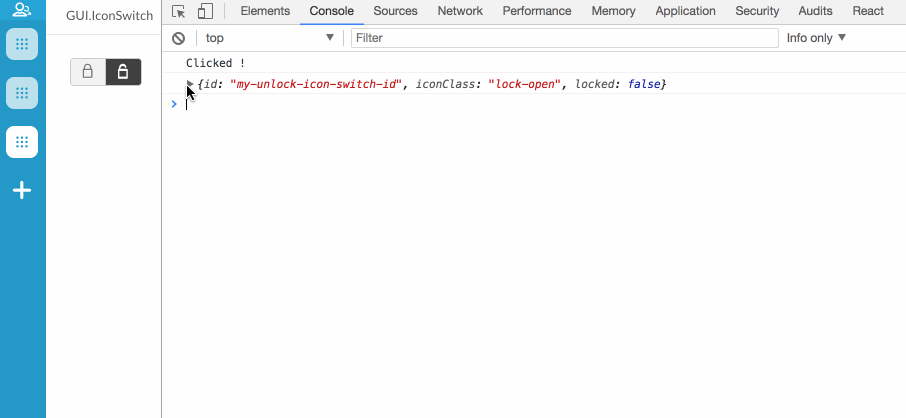Add a new item with the plus icon

point(22,190)
